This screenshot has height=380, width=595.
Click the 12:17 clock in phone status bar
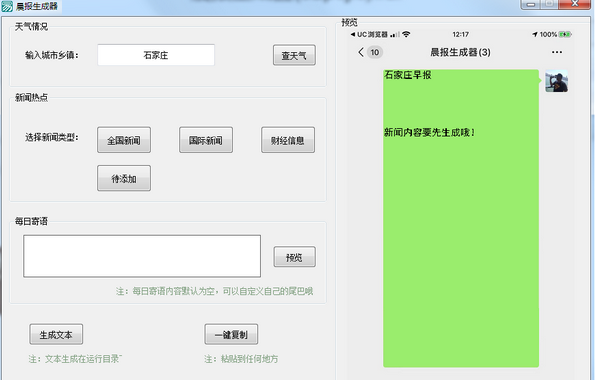click(461, 34)
